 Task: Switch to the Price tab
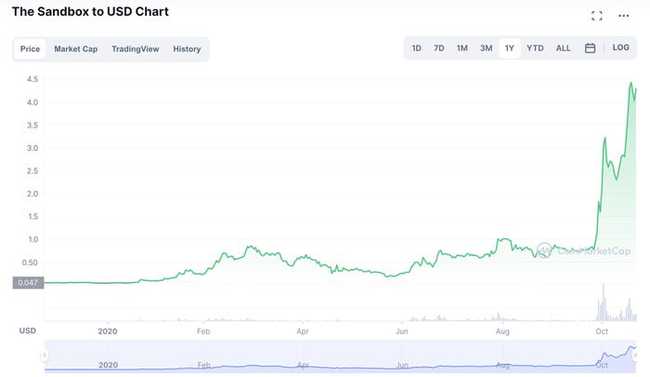point(30,49)
